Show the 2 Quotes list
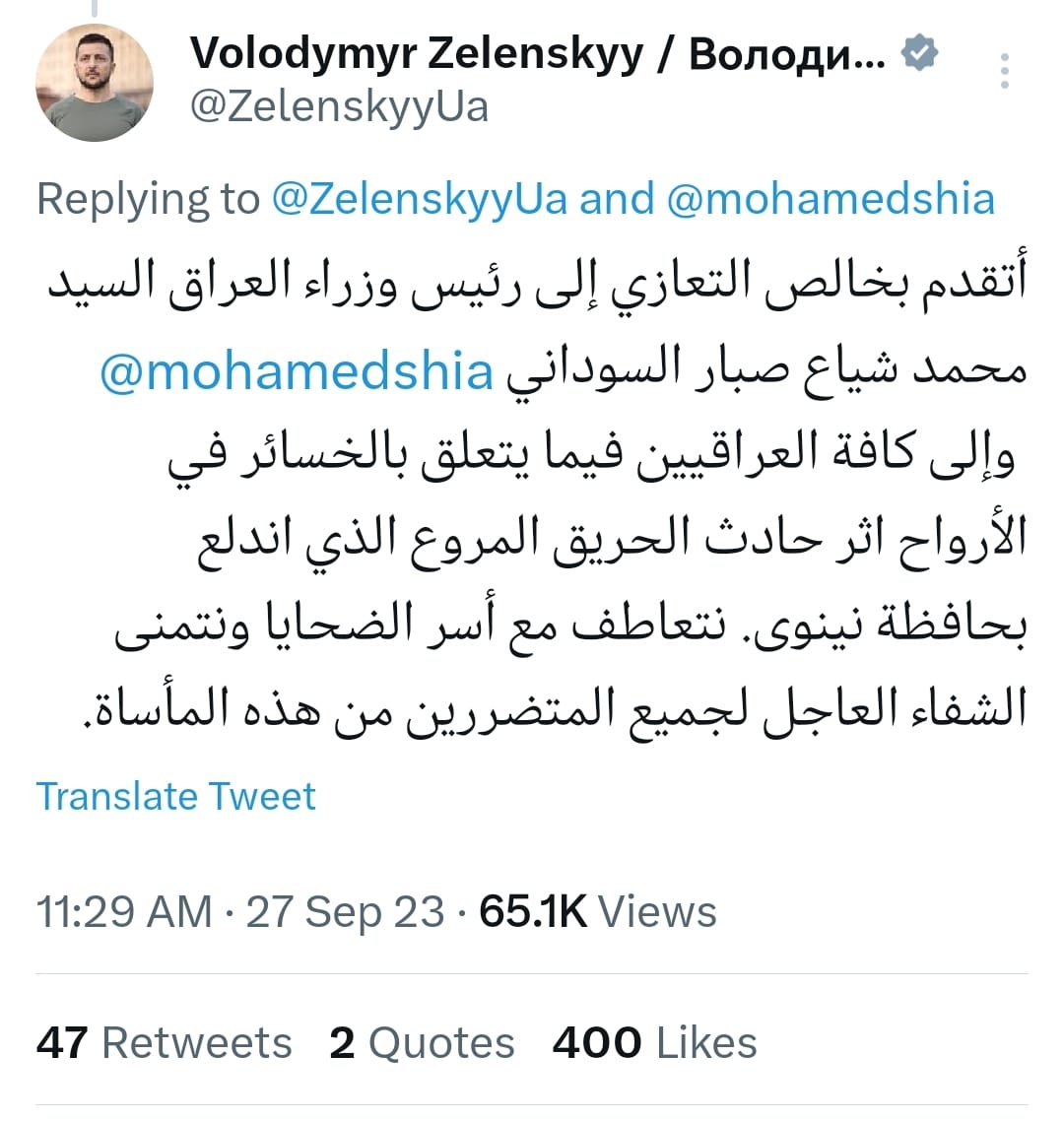The height and width of the screenshot is (1121, 1064). [x=422, y=1043]
